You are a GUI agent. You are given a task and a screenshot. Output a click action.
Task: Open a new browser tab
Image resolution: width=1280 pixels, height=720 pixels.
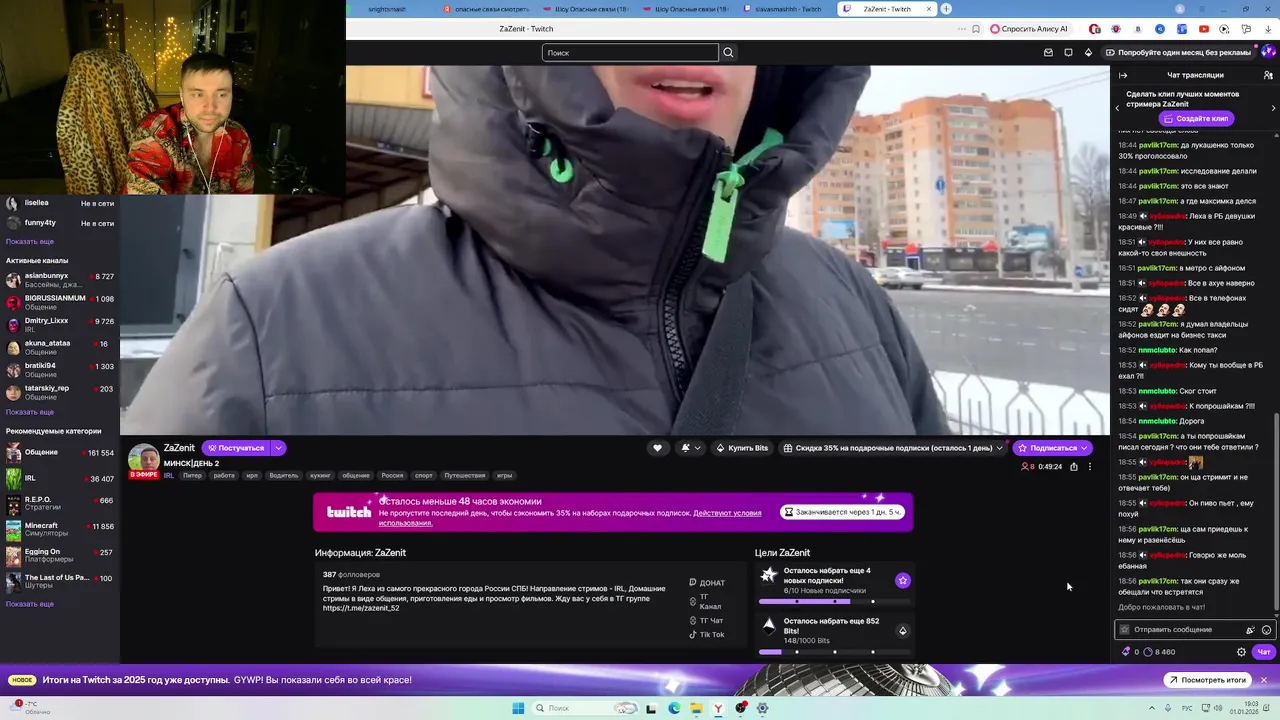pos(946,9)
